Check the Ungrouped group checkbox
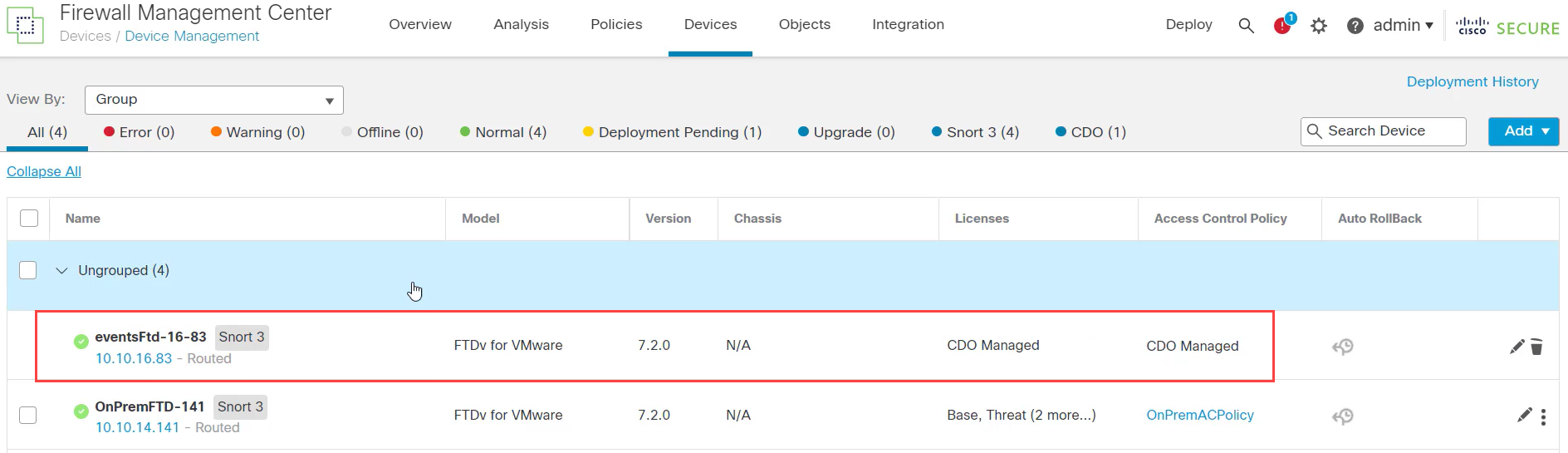This screenshot has height=453, width=1568. click(28, 270)
